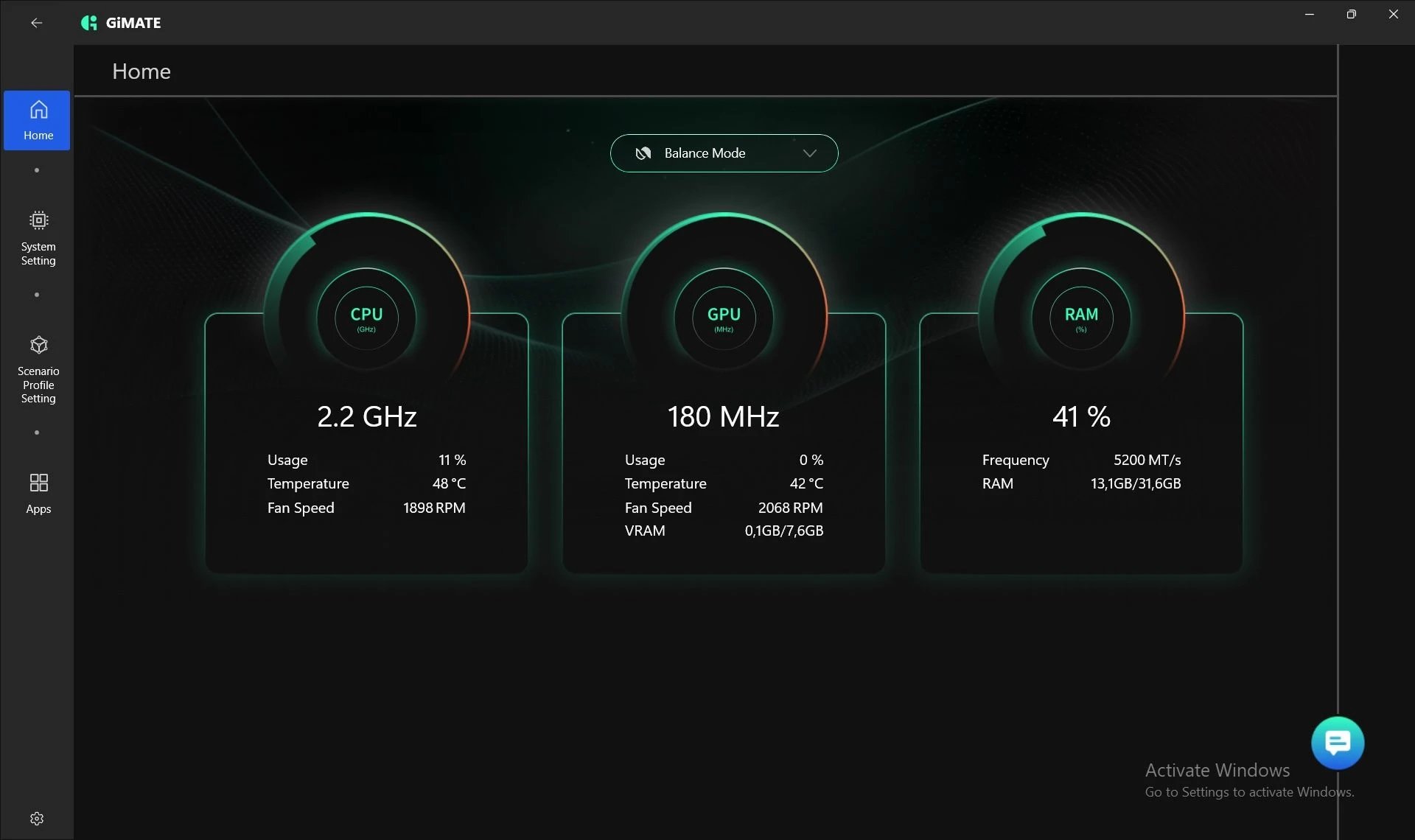Click the mode icon beside Balance Mode
This screenshot has width=1415, height=840.
coord(643,153)
